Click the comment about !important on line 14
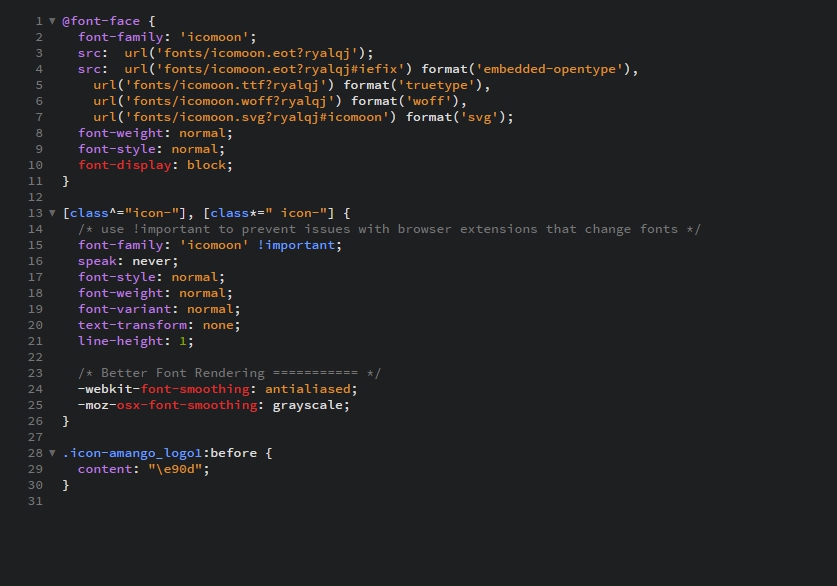The image size is (837, 586). tap(389, 229)
